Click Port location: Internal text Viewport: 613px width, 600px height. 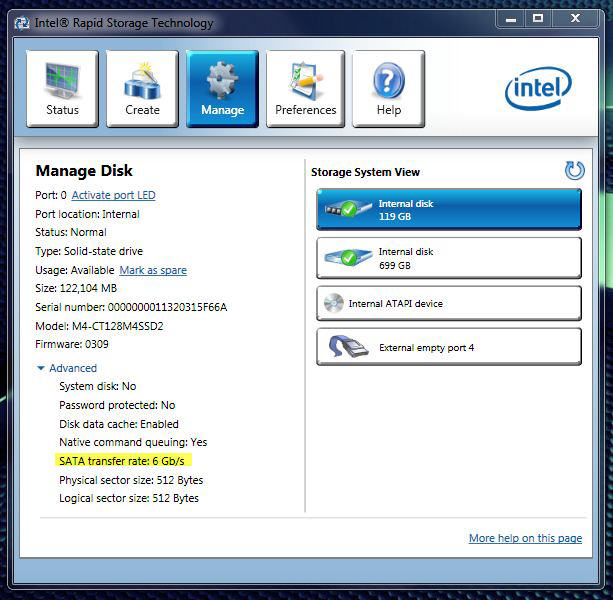coord(87,214)
